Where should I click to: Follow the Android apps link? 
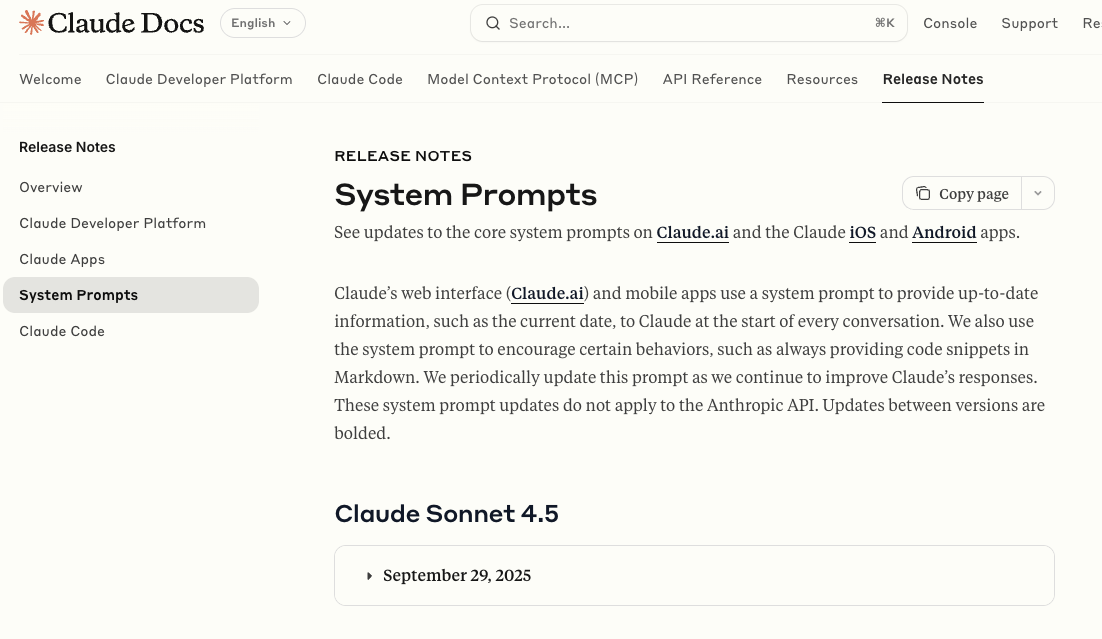pyautogui.click(x=943, y=233)
